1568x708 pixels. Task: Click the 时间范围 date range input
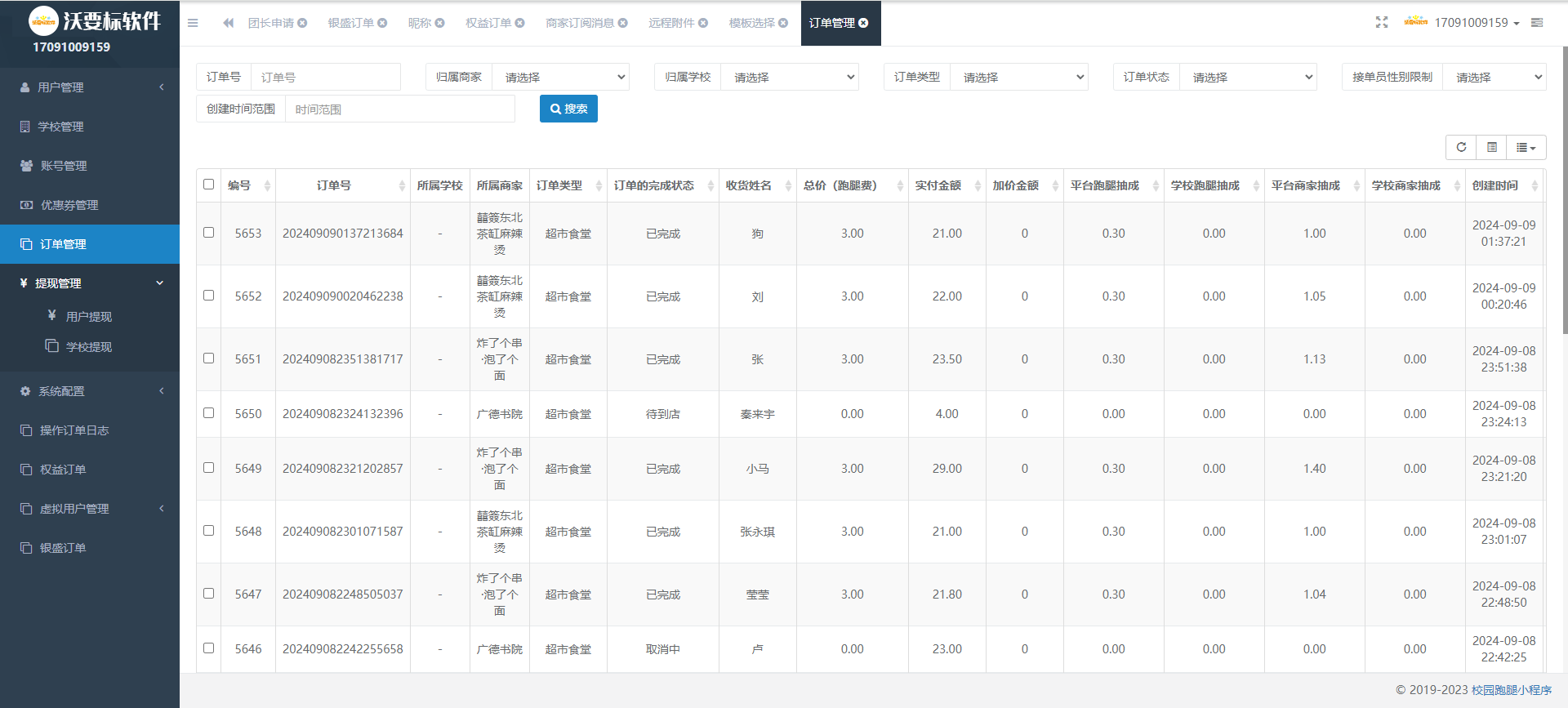click(400, 109)
